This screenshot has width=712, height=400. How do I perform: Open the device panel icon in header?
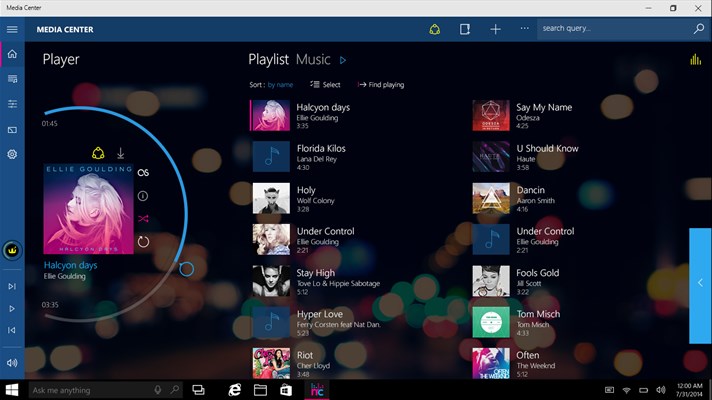[465, 30]
